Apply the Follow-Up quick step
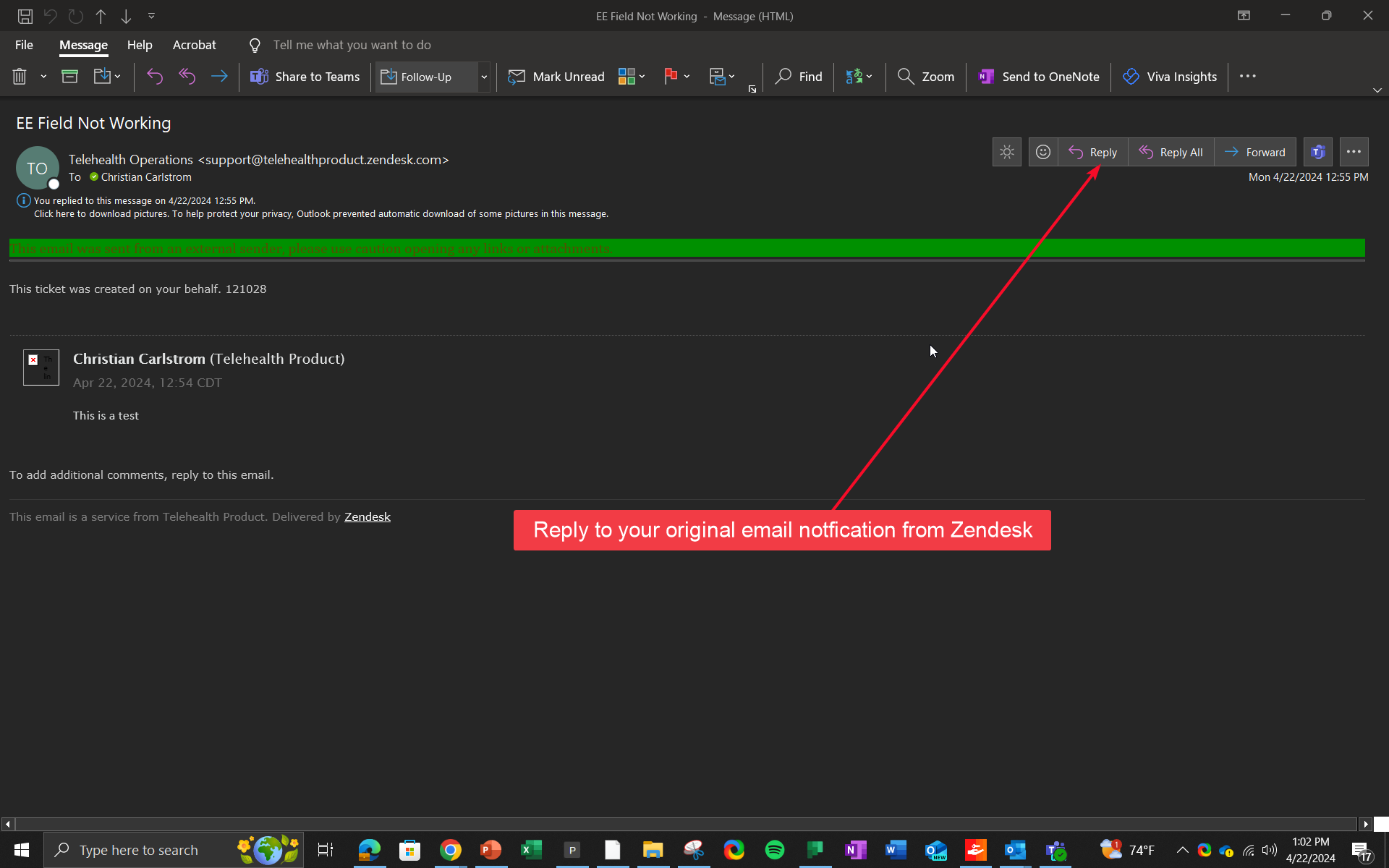Image resolution: width=1389 pixels, height=868 pixels. pyautogui.click(x=426, y=77)
